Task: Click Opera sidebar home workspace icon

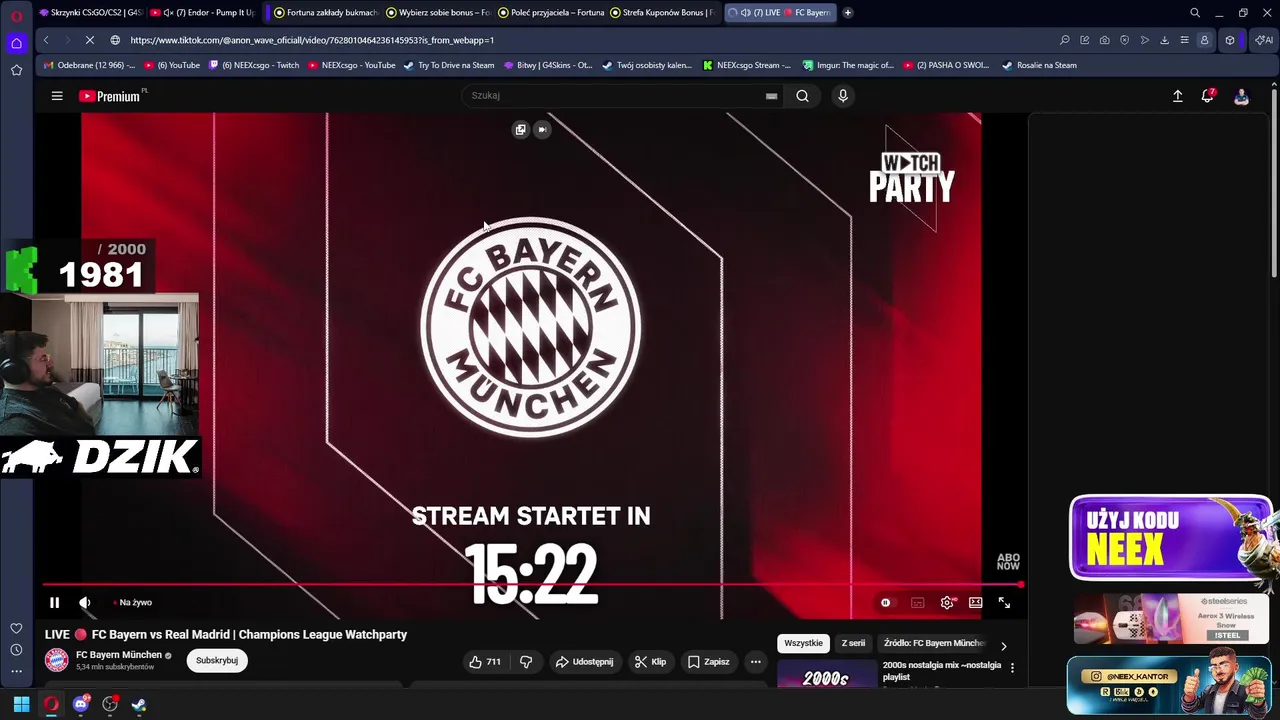Action: [16, 43]
